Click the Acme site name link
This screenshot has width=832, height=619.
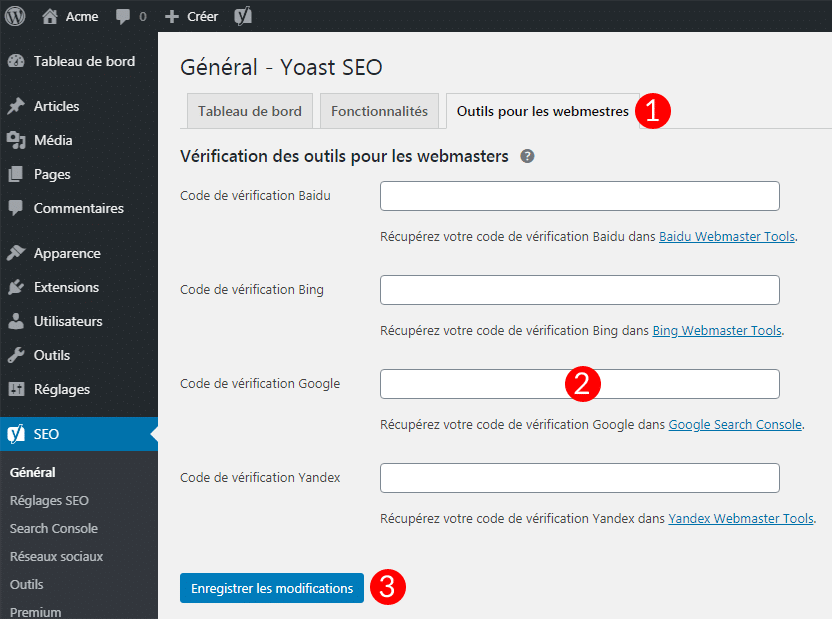click(x=82, y=16)
